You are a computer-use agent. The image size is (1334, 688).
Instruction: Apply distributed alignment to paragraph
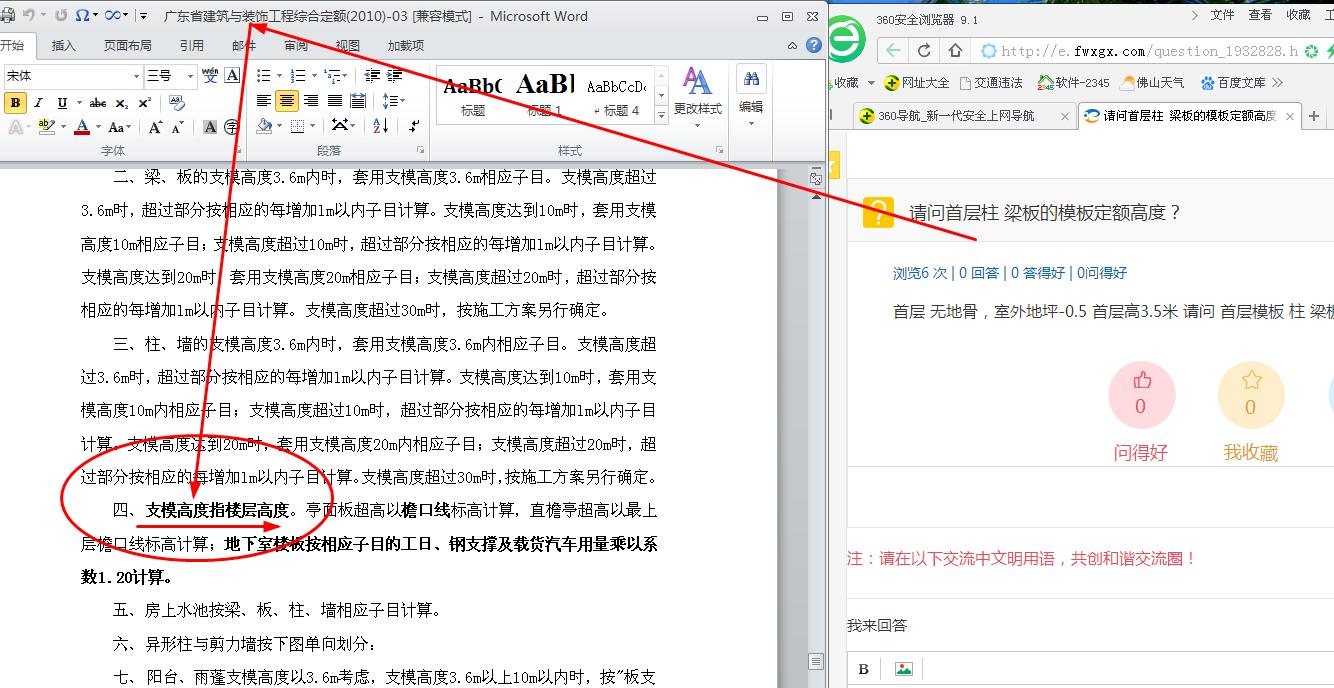click(x=358, y=101)
